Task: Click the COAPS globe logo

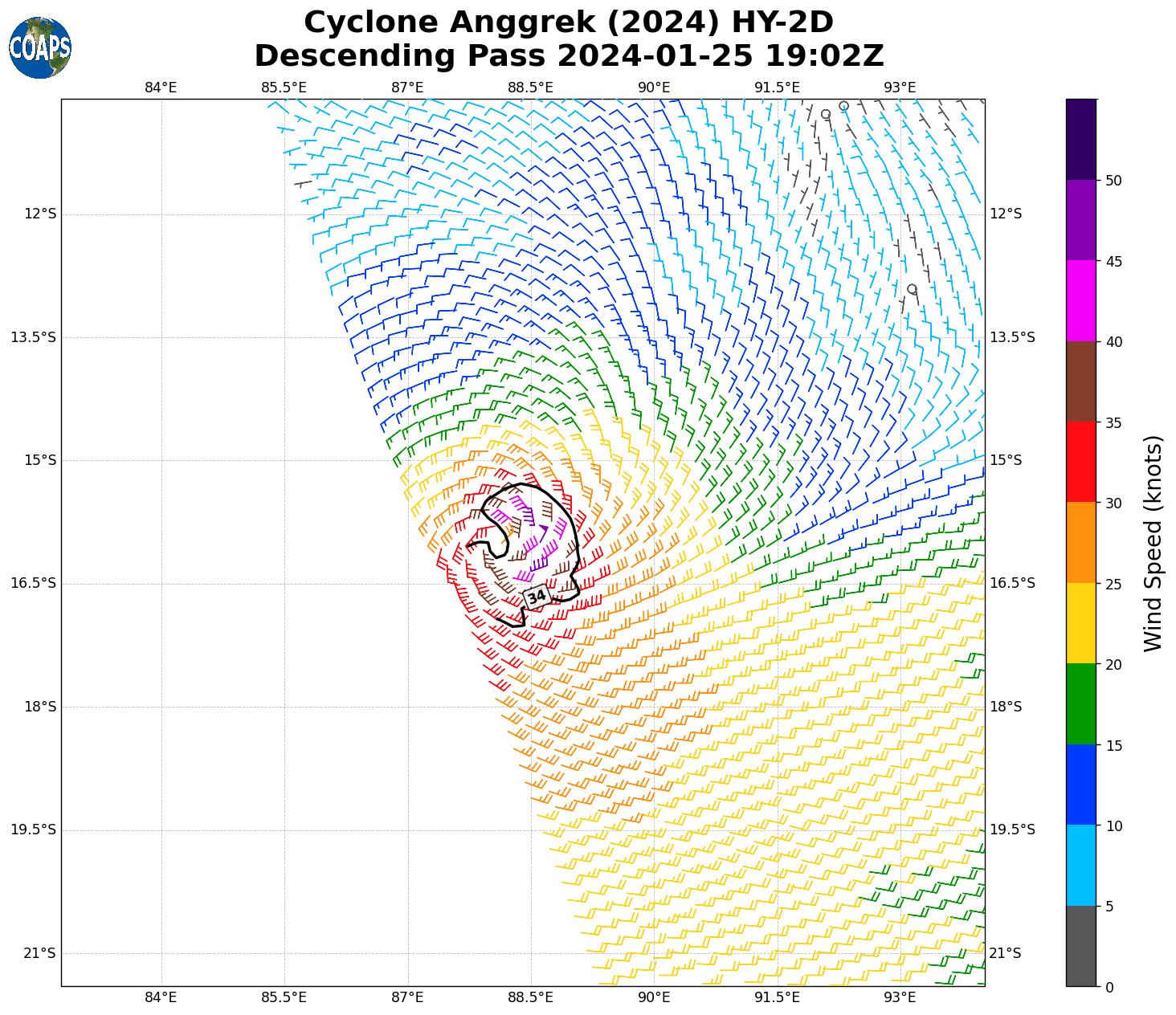Action: coord(40,47)
